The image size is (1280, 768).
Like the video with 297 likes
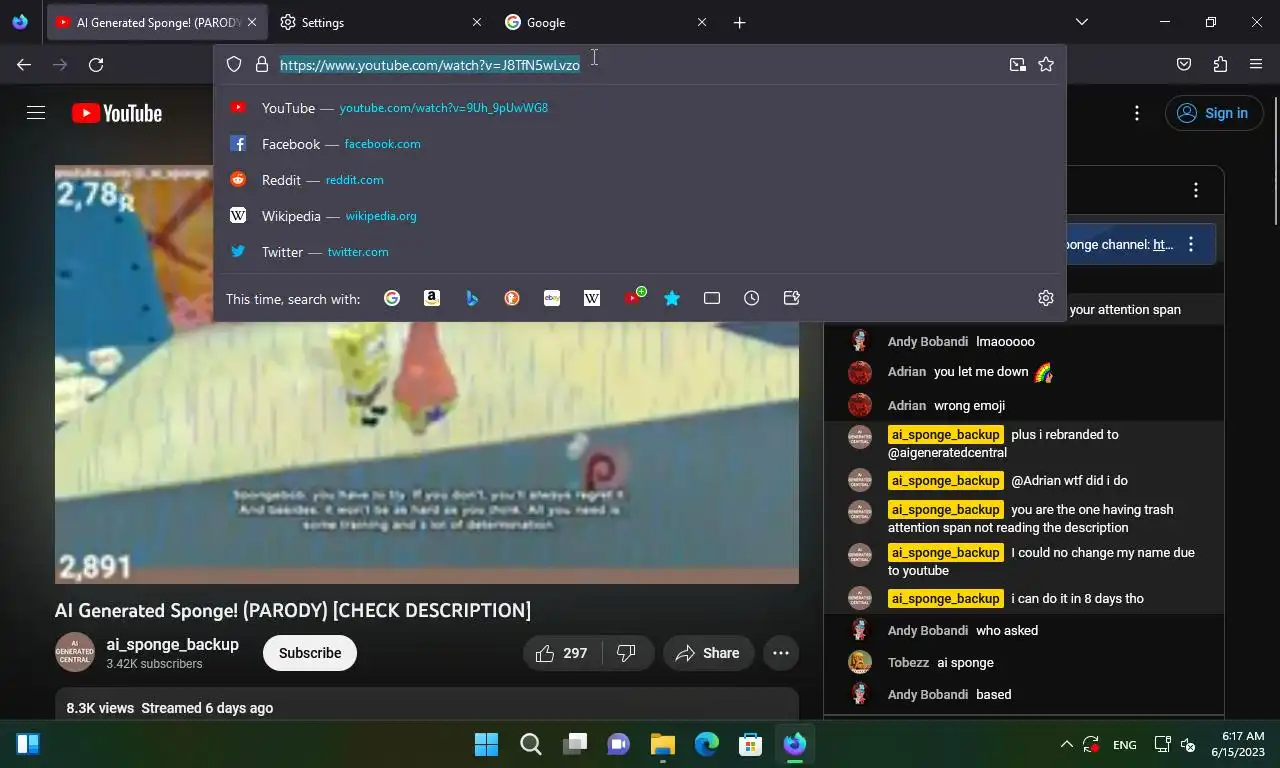click(562, 653)
